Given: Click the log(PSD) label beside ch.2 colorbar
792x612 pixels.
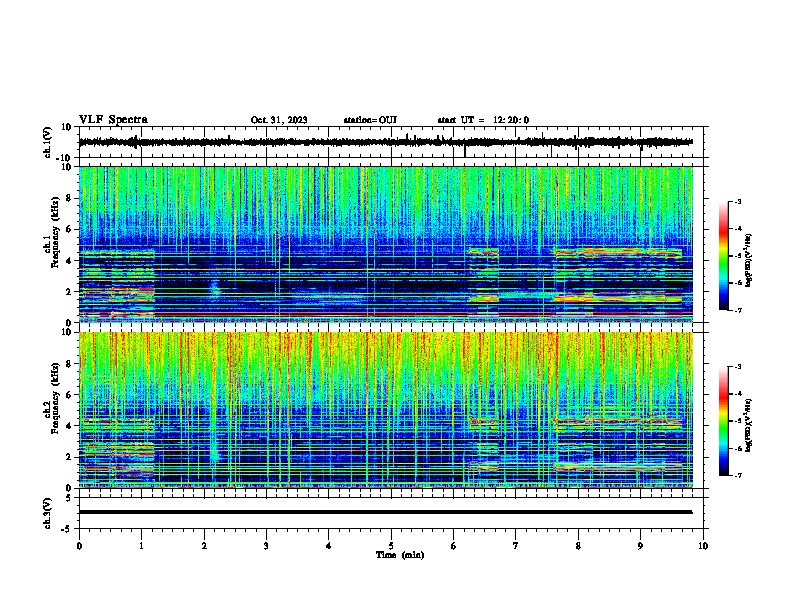Looking at the screenshot, I should point(749,425).
